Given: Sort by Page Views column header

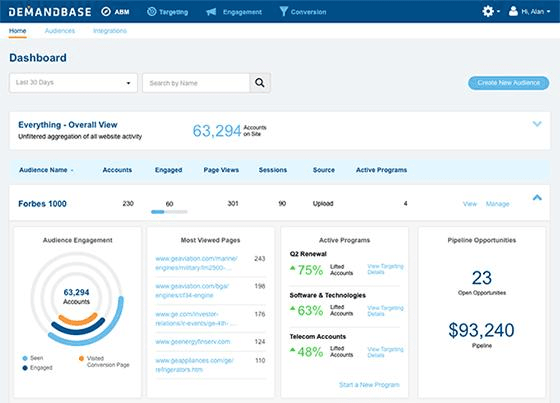Looking at the screenshot, I should pyautogui.click(x=221, y=170).
